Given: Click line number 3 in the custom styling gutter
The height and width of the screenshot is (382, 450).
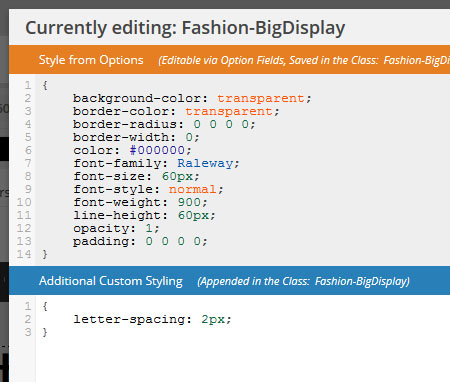Looking at the screenshot, I should [28, 332].
